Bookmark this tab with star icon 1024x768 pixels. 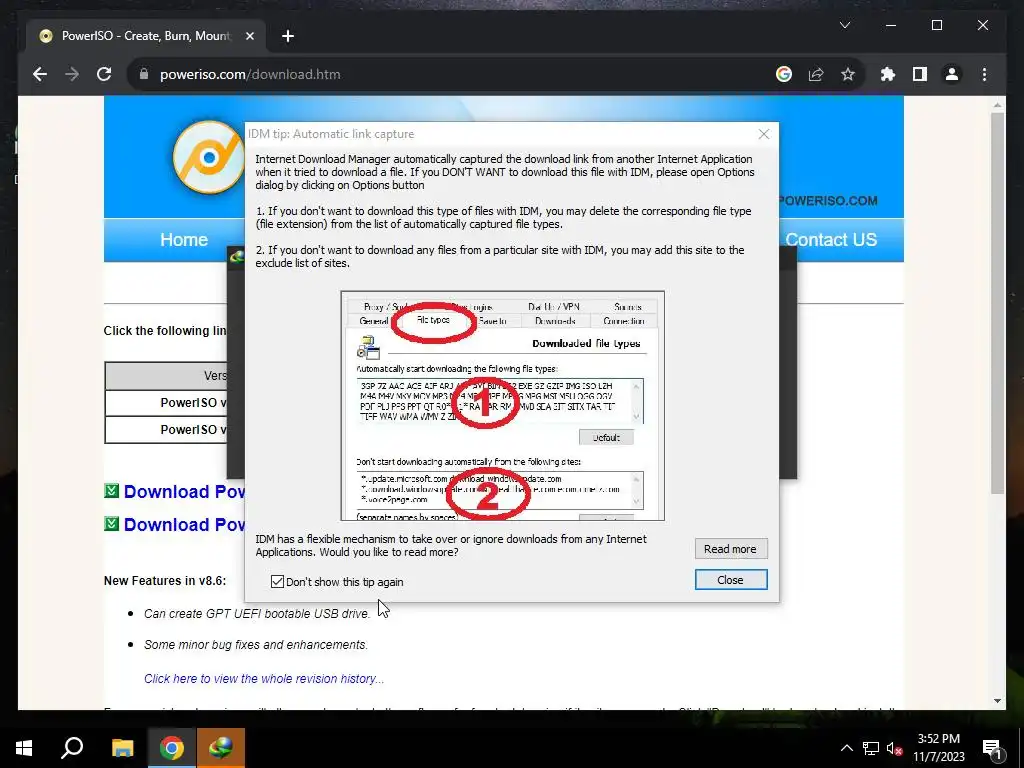click(x=848, y=74)
